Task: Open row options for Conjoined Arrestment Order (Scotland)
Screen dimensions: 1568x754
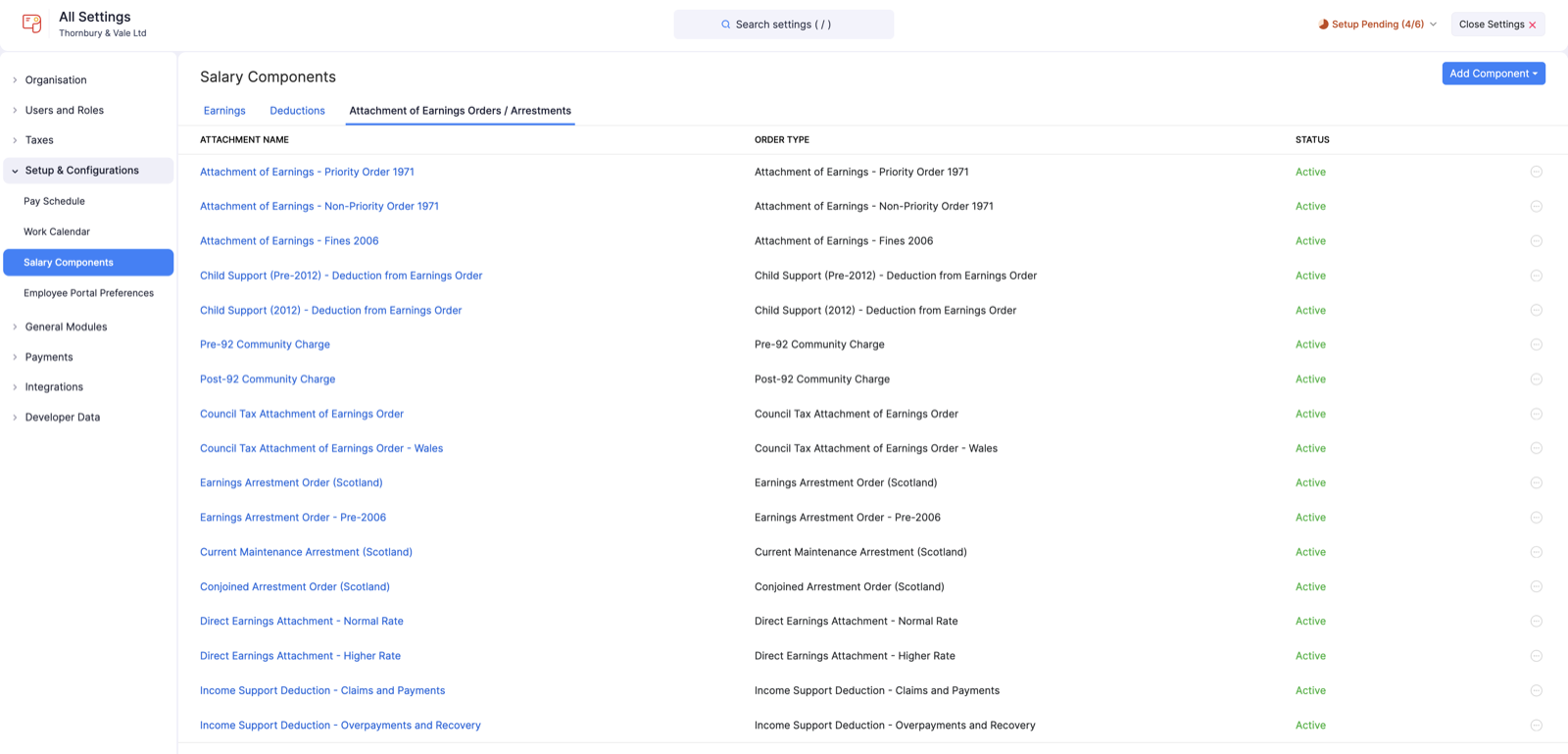Action: pyautogui.click(x=1536, y=586)
